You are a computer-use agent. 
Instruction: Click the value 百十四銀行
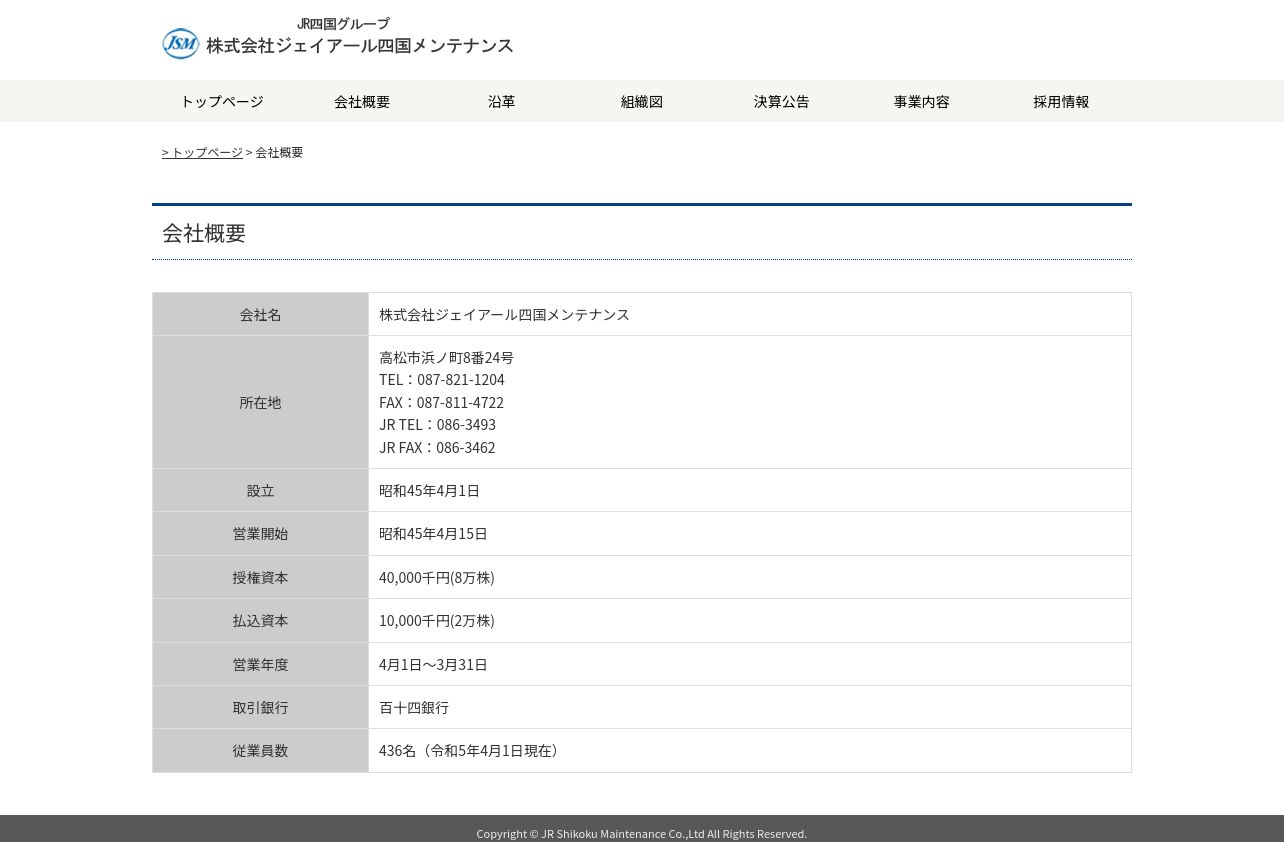(x=414, y=707)
